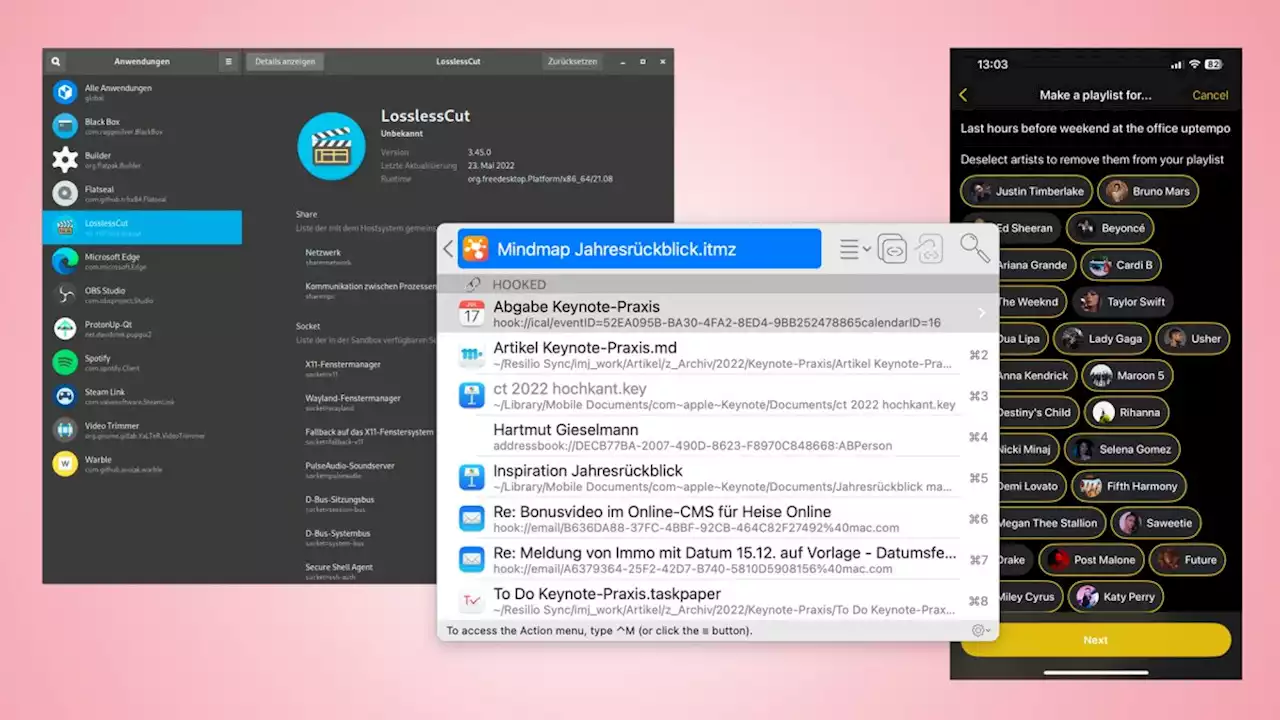Open To Do Keynote-Praxis.taskpaper entry
This screenshot has width=1280, height=720.
(718, 601)
